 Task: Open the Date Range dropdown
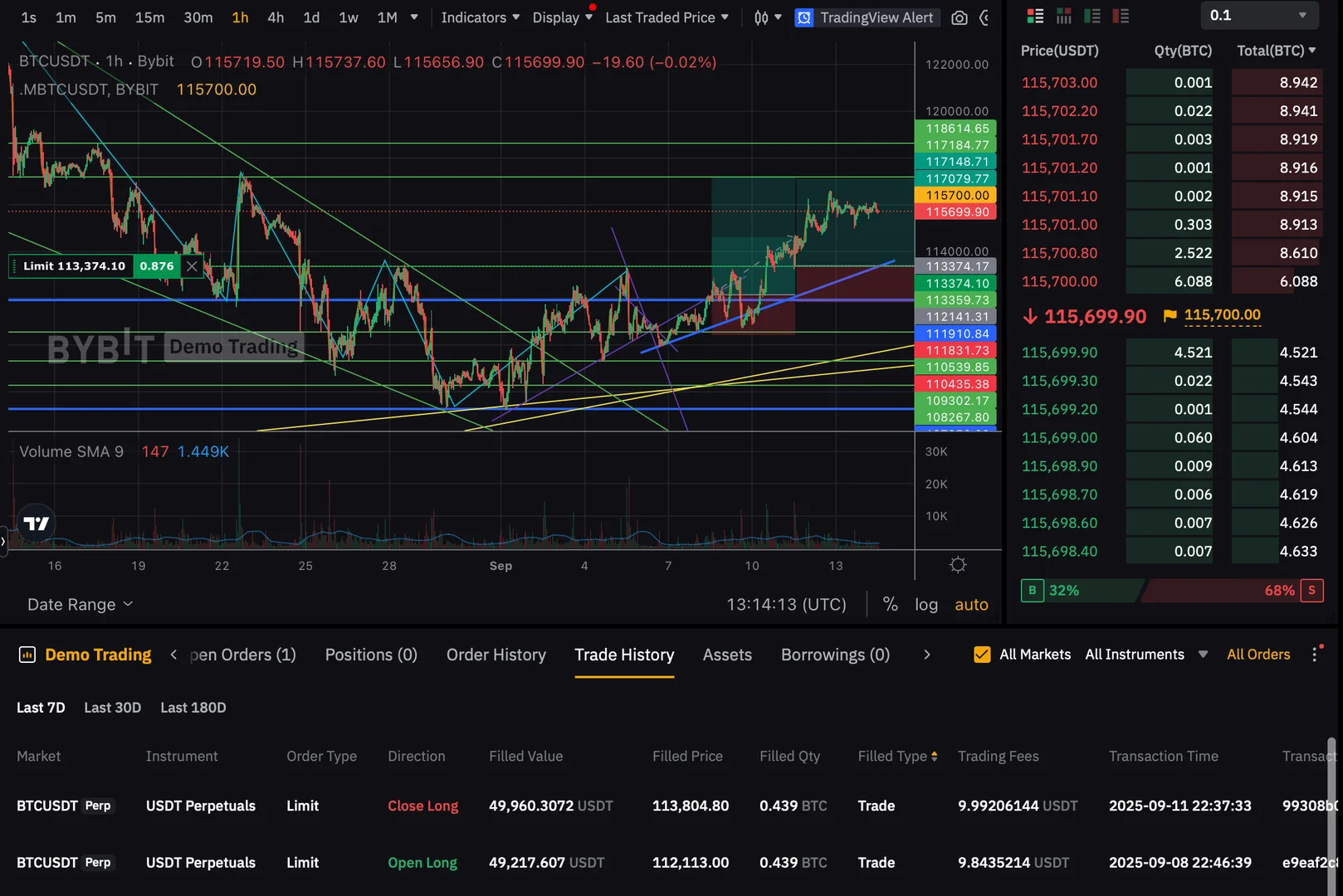tap(80, 605)
